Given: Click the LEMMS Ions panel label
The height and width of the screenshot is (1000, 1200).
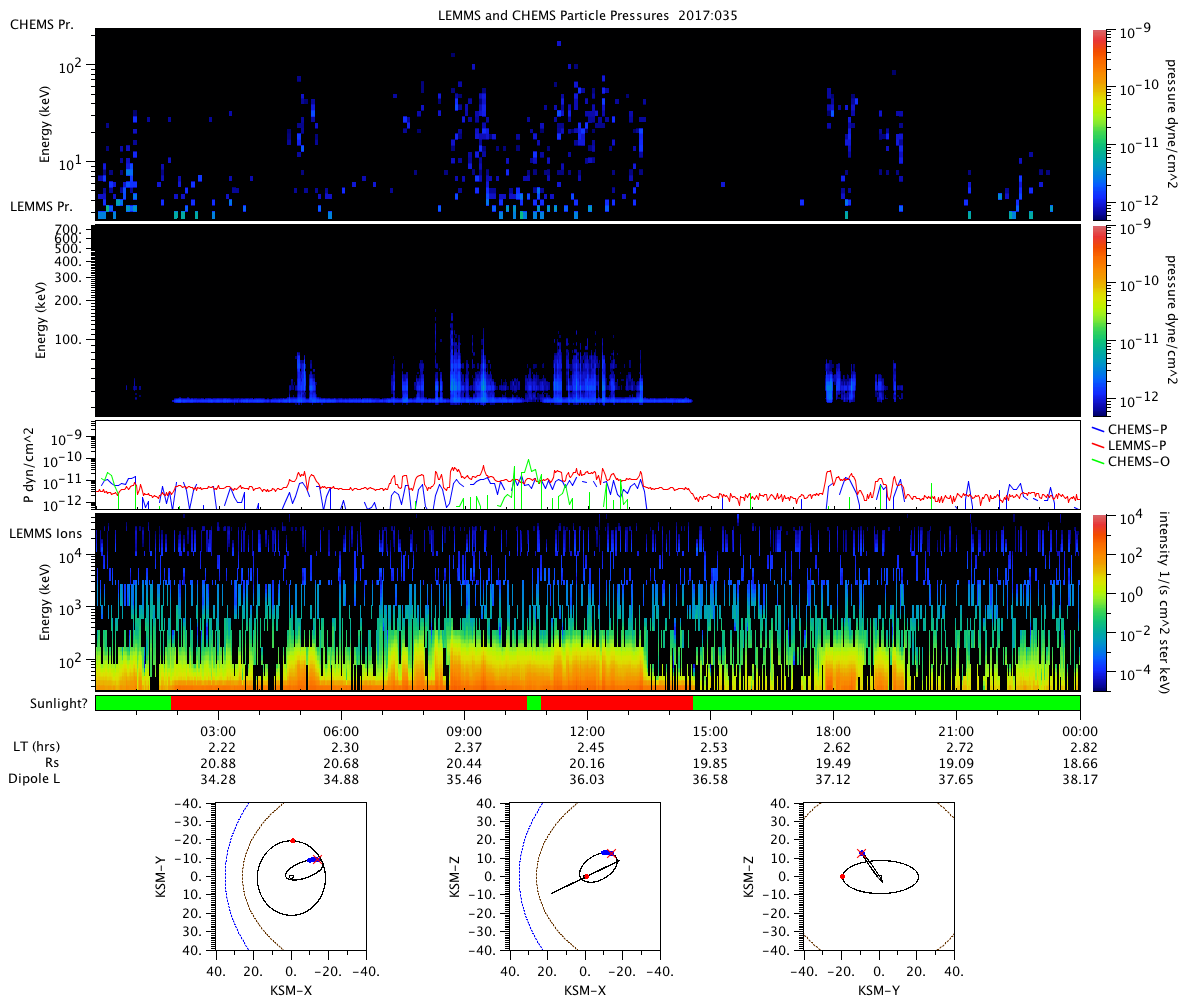Looking at the screenshot, I should pyautogui.click(x=46, y=535).
